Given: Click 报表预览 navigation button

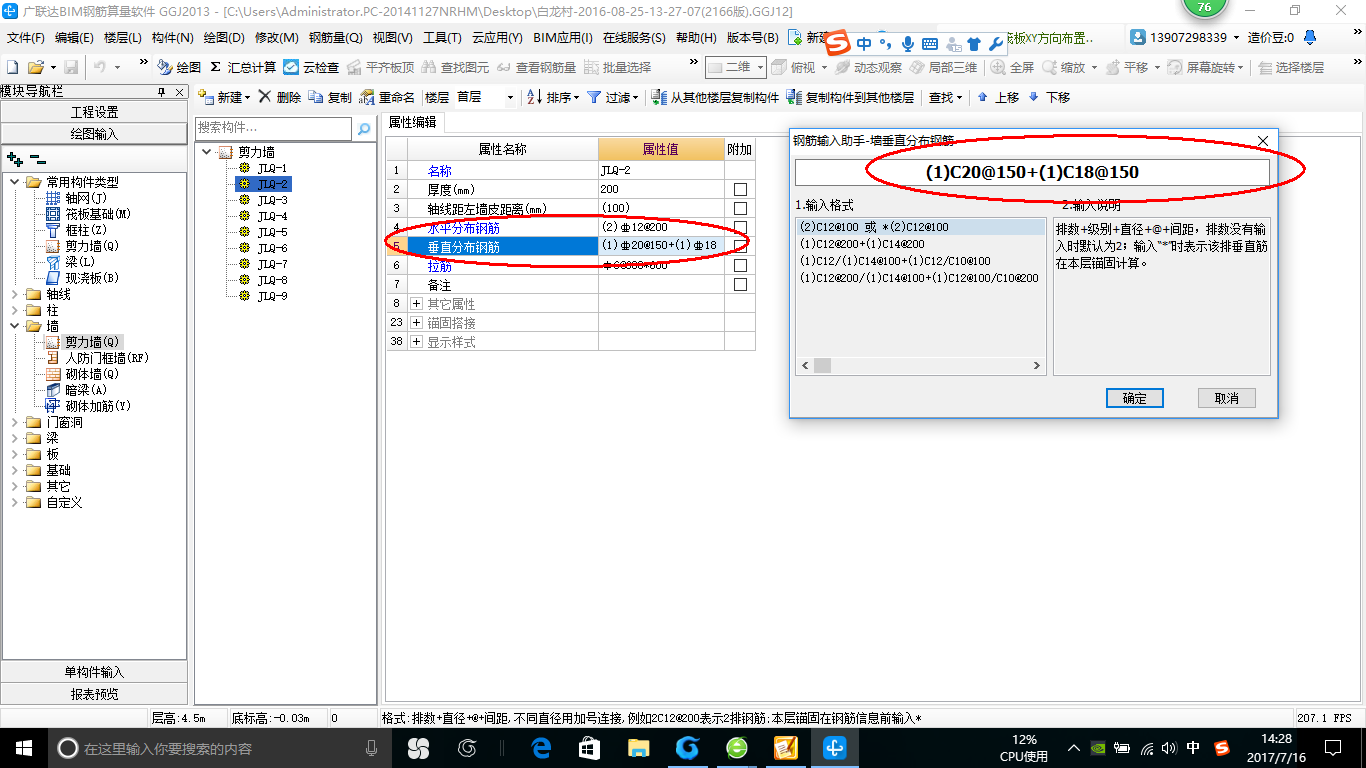Looking at the screenshot, I should click(x=94, y=694).
